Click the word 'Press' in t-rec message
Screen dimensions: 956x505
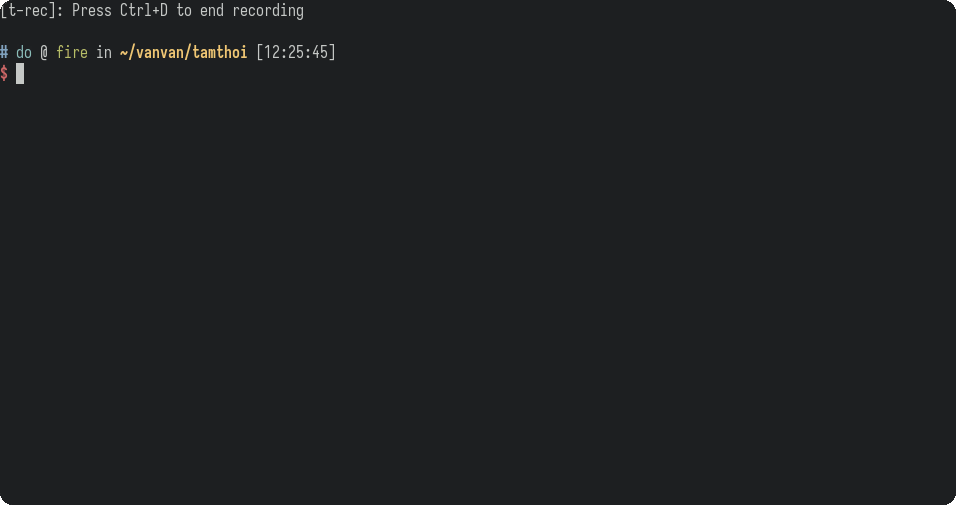(91, 10)
